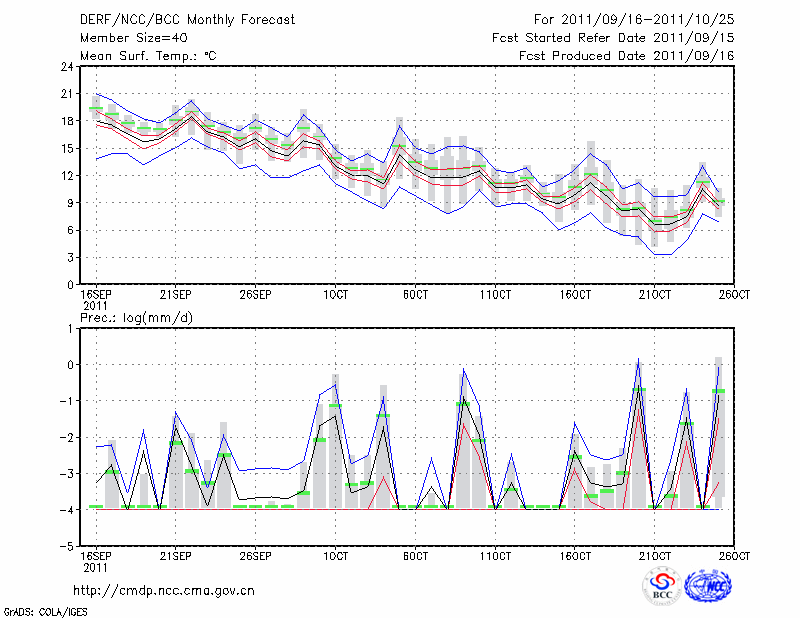800x618 pixels.
Task: Click the Mean Surf. Temp. label
Action: coord(148,56)
